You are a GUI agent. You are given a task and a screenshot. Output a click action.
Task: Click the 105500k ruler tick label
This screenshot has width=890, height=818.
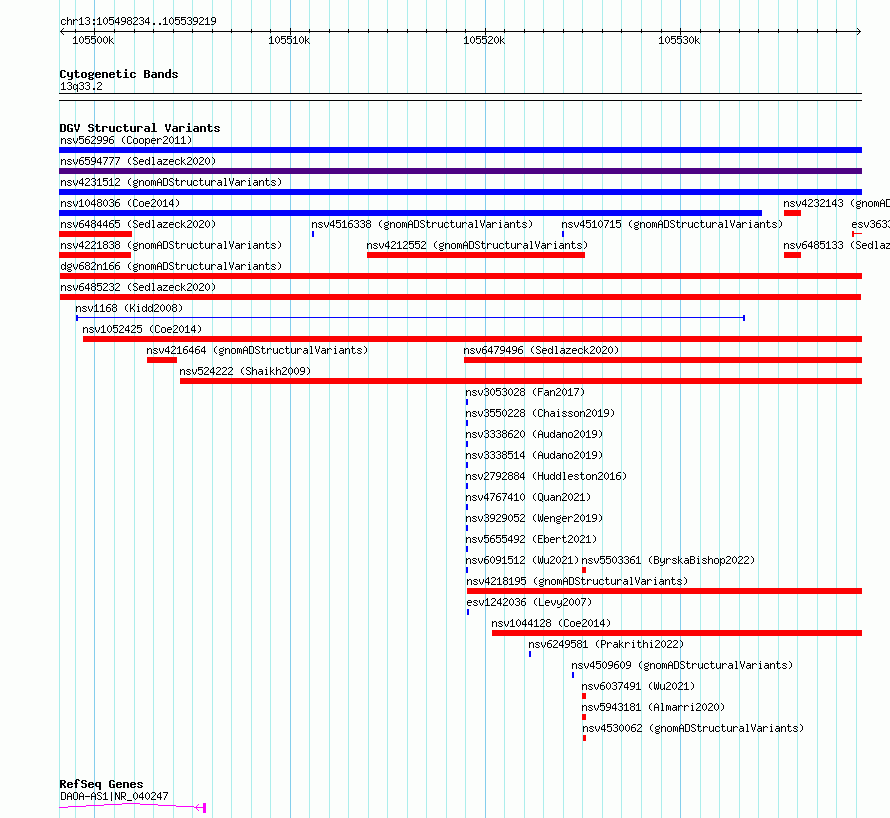click(93, 40)
